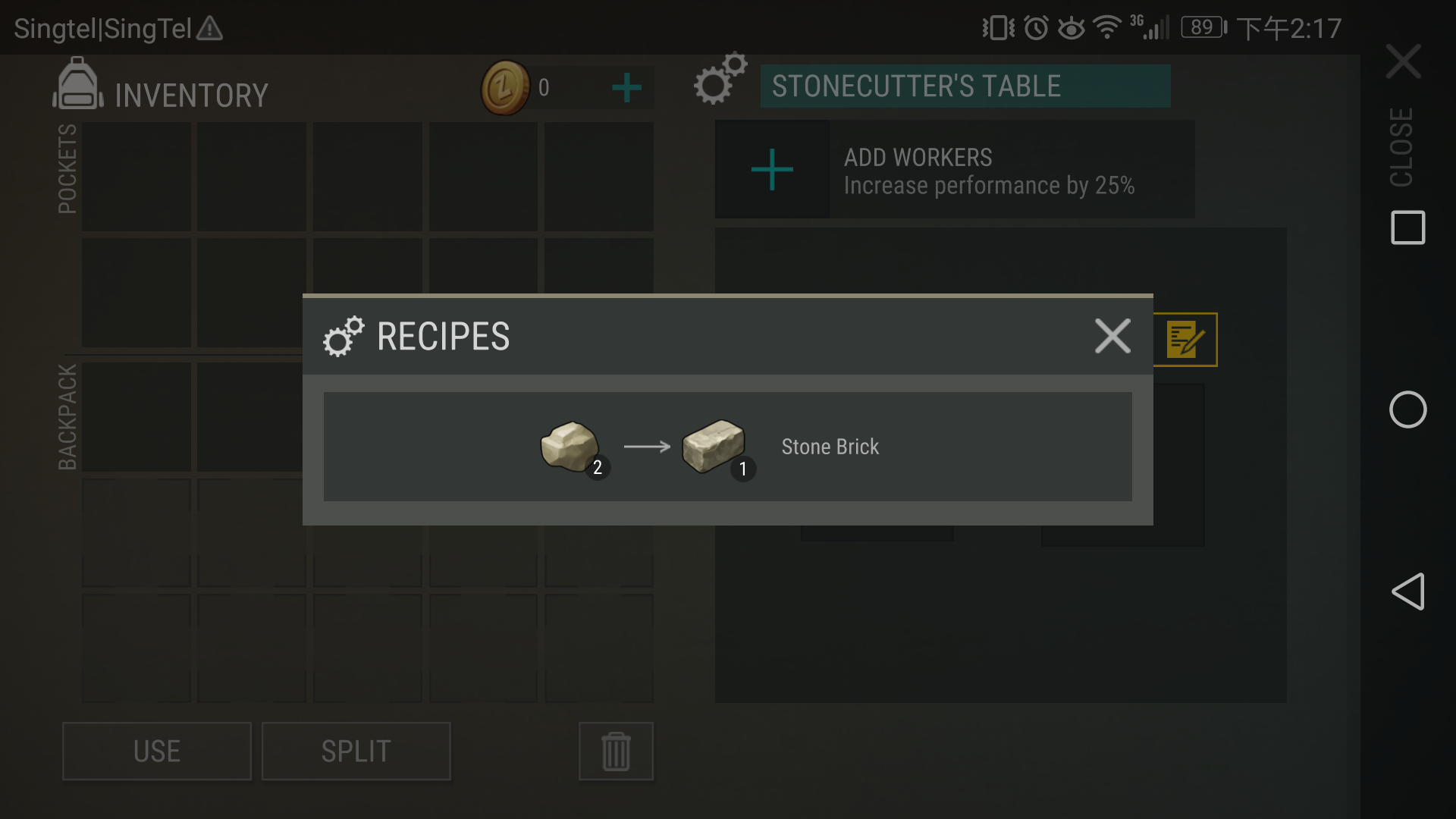Tap the gold coin icon
Viewport: 1456px width, 819px height.
point(505,88)
